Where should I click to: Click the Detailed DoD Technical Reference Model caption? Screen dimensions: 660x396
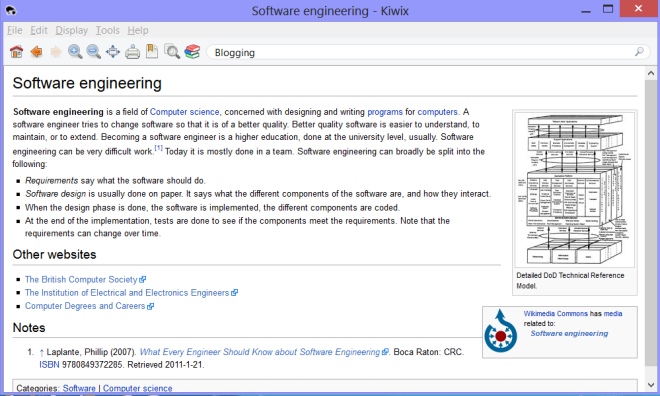click(x=570, y=280)
